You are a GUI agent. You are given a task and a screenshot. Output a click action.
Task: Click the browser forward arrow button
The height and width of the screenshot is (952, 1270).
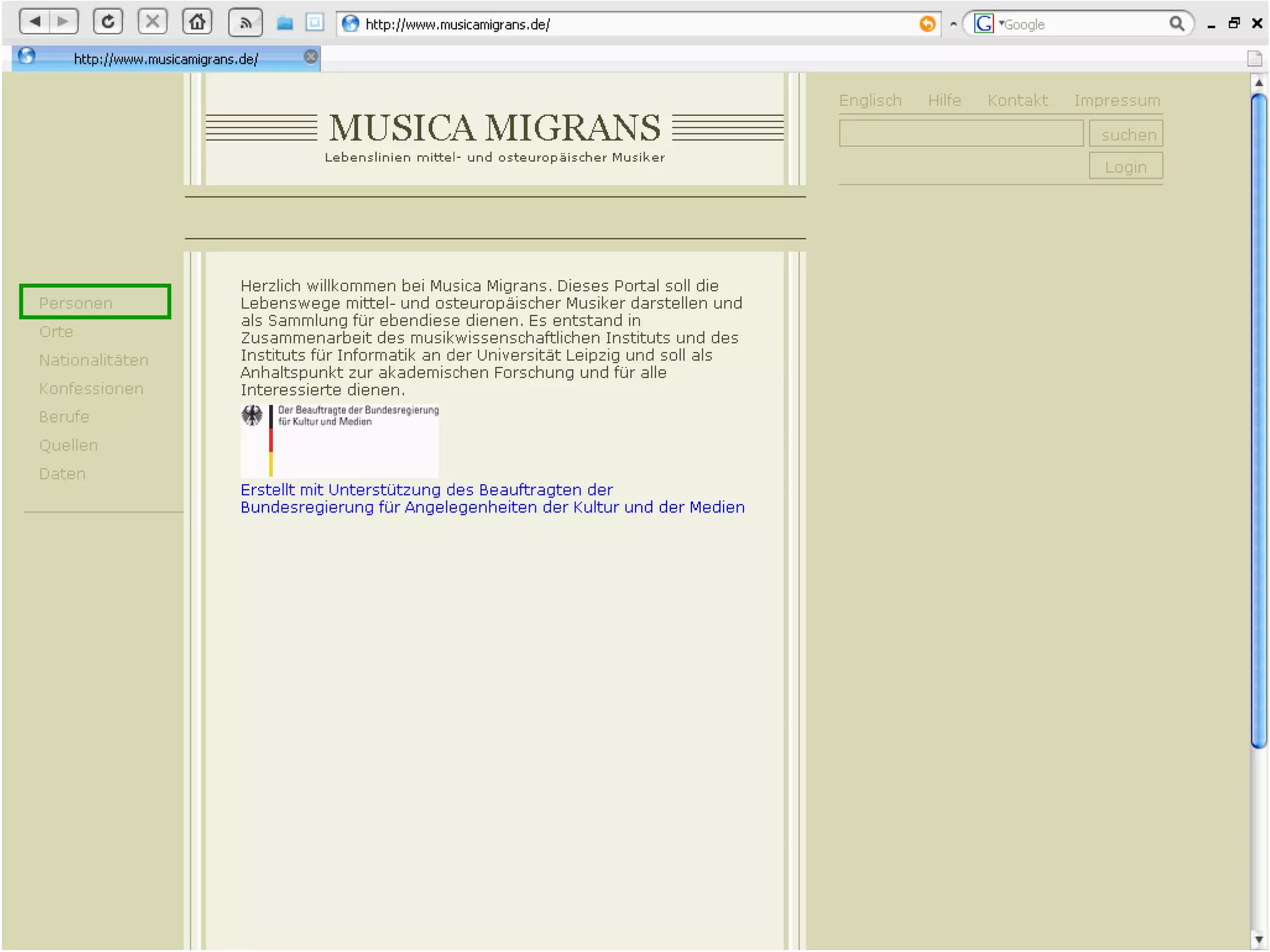point(63,23)
